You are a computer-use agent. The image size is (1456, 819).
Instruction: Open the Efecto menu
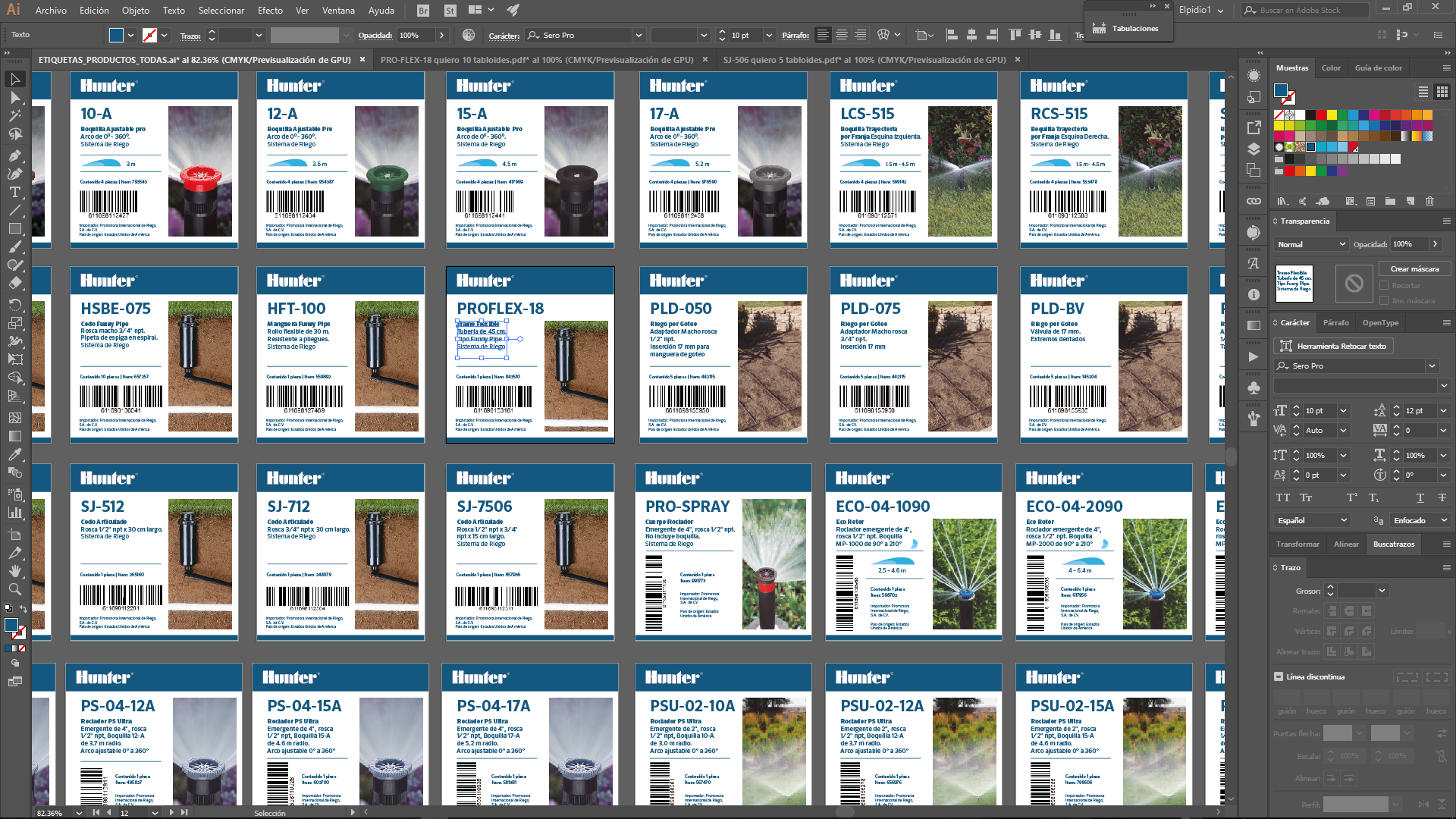pyautogui.click(x=270, y=11)
